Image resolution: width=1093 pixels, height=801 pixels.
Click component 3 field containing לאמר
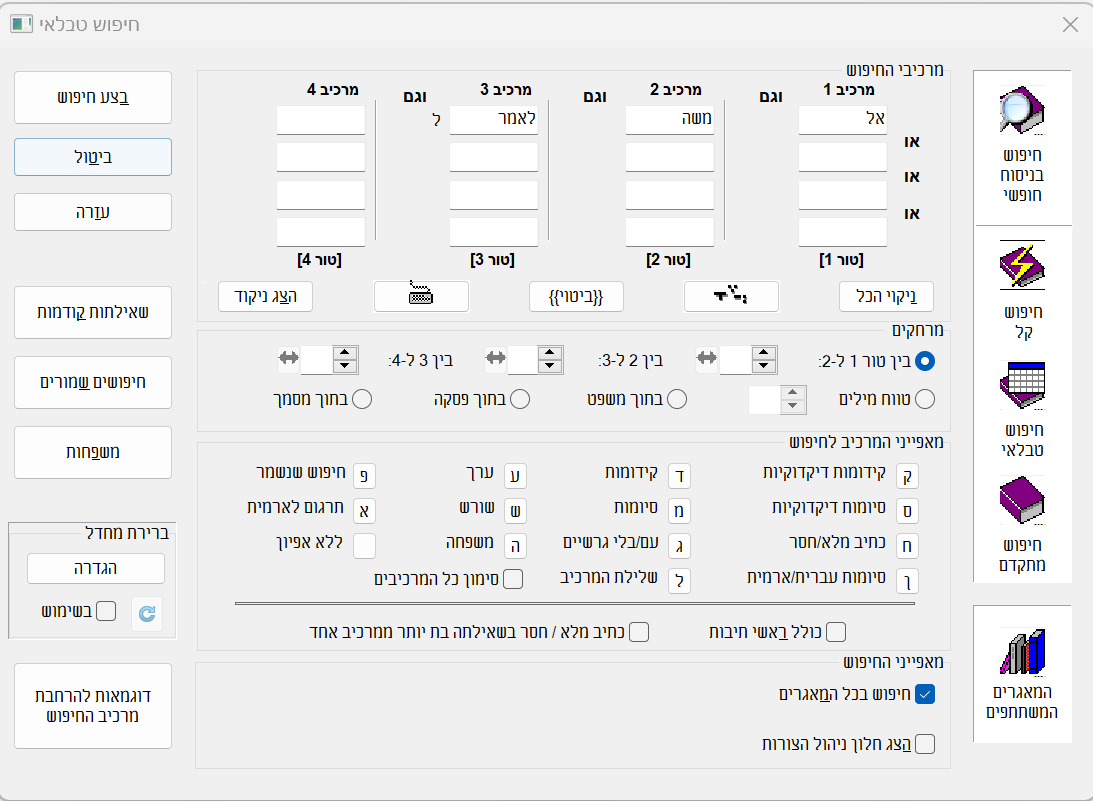494,119
